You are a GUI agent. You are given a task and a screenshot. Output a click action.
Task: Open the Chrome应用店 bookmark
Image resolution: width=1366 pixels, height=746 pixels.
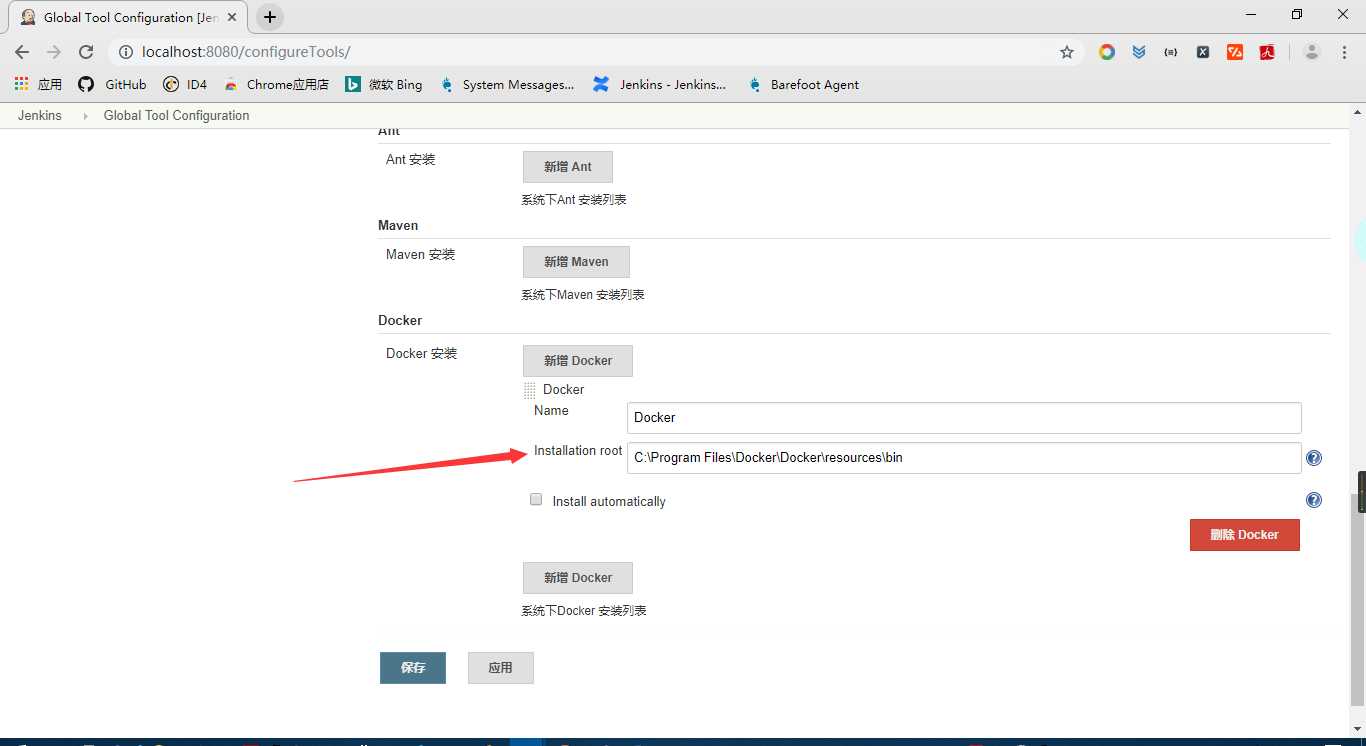click(x=276, y=84)
